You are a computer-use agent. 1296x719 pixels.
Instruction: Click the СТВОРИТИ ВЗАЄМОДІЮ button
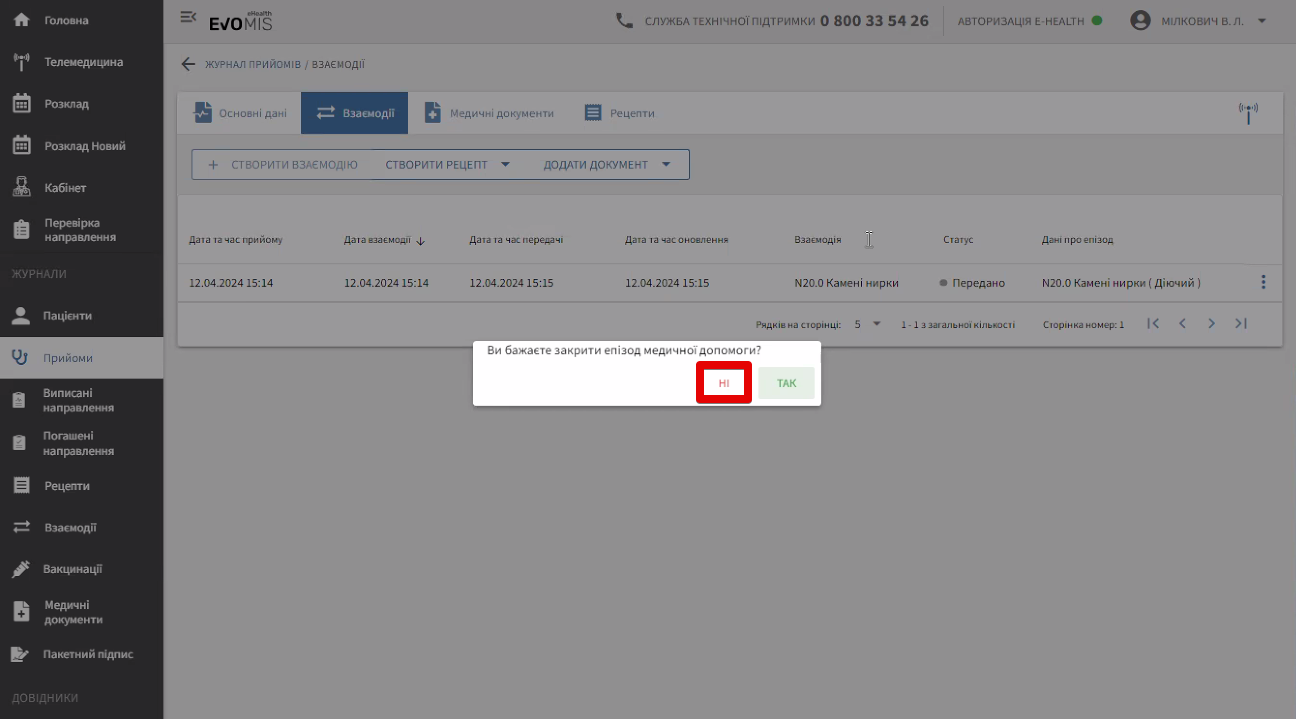point(282,165)
